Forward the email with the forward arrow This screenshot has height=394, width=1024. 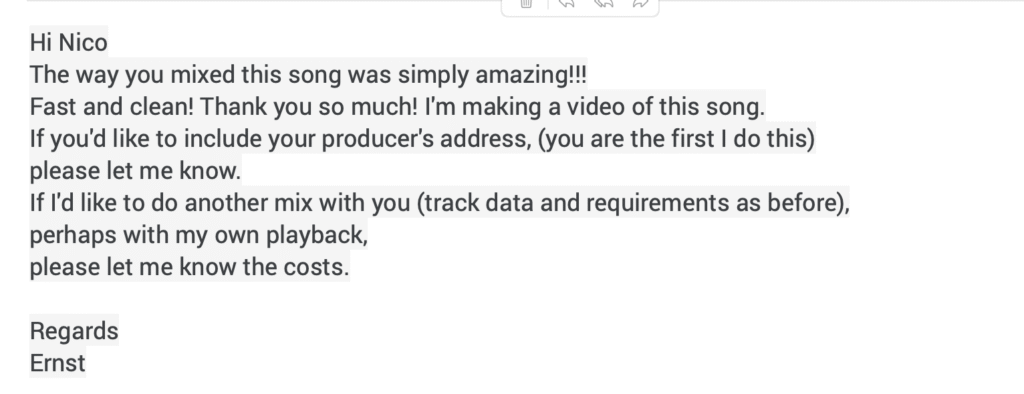click(x=641, y=4)
